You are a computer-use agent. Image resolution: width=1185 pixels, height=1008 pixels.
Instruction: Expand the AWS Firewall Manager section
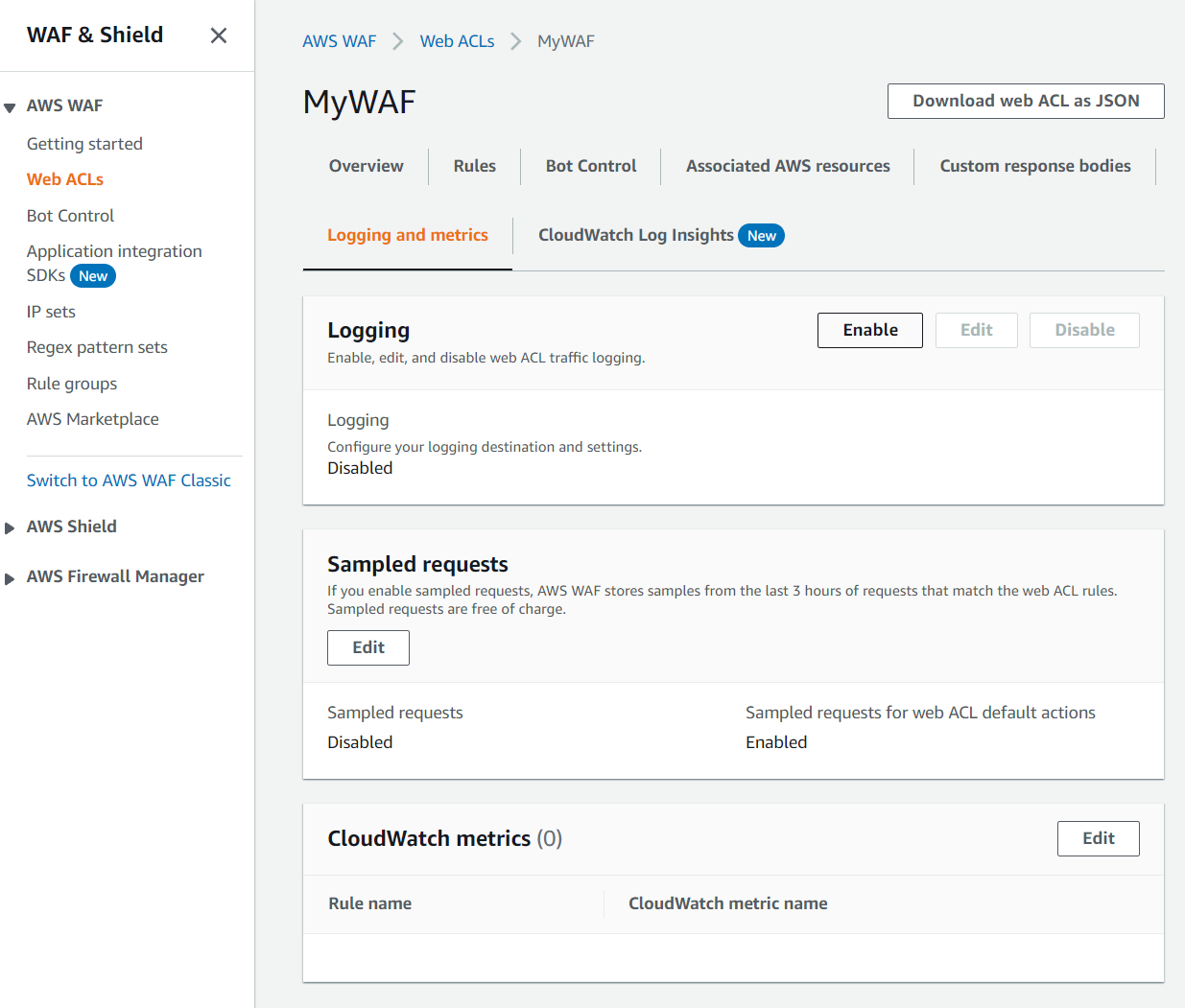[10, 577]
